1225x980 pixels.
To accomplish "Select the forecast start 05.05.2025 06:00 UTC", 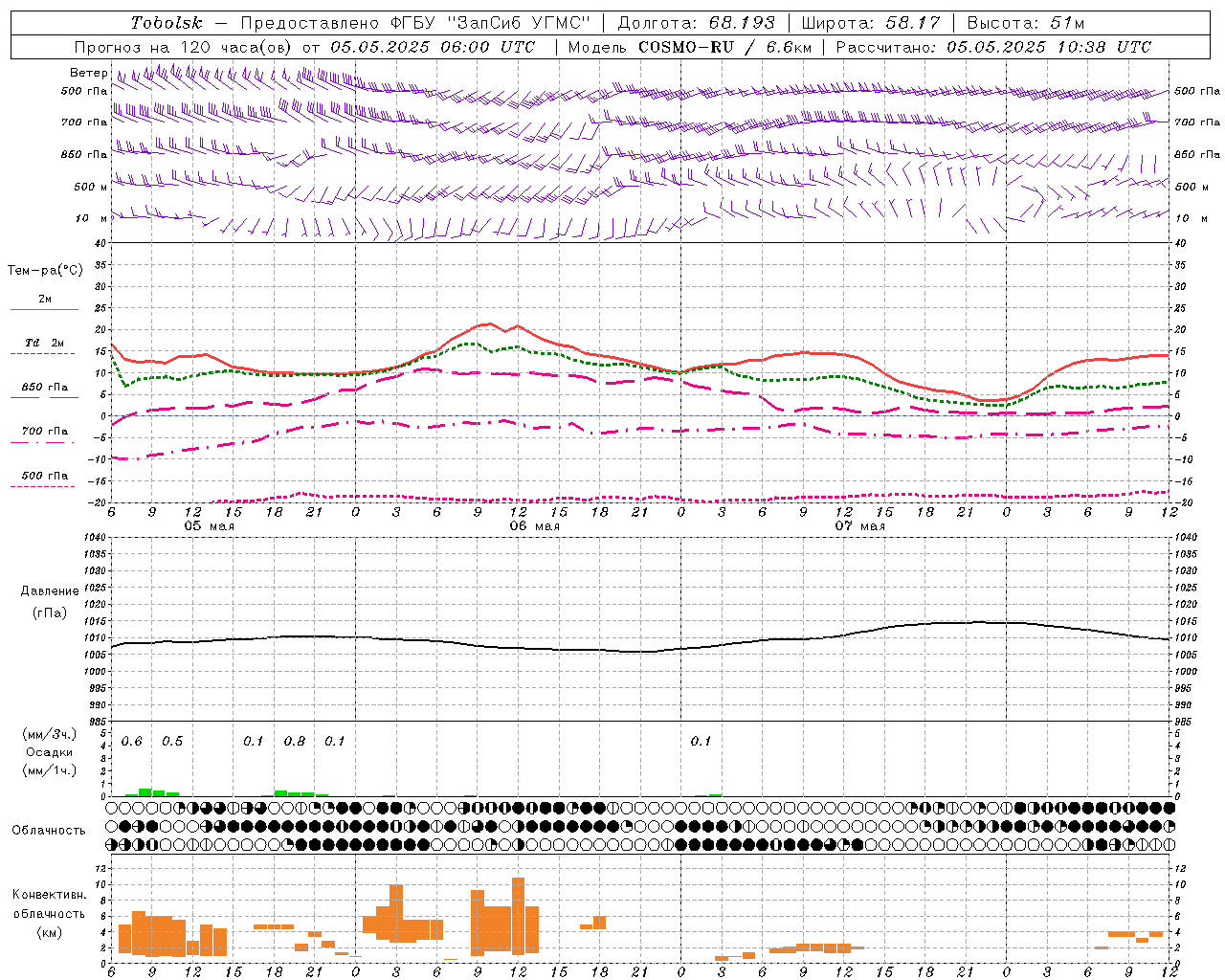I will tap(432, 47).
